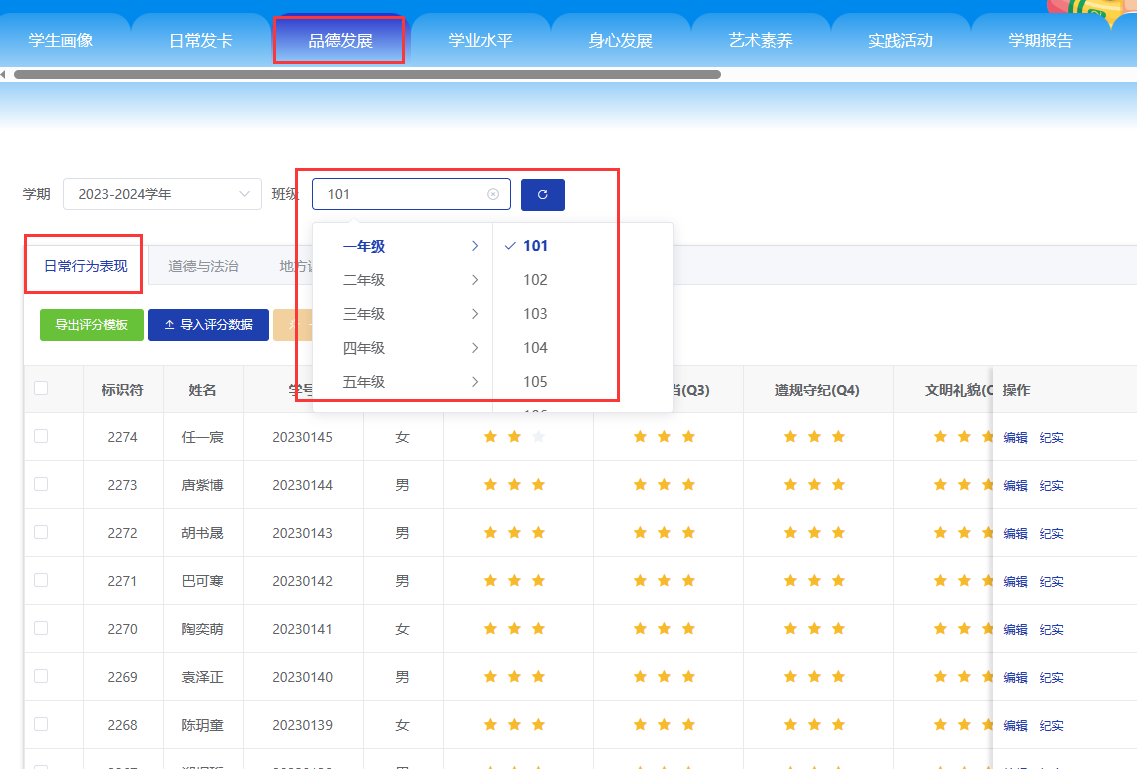Click 编辑 link for 袁泽正
Screen dimensions: 1137x769
tap(1015, 677)
